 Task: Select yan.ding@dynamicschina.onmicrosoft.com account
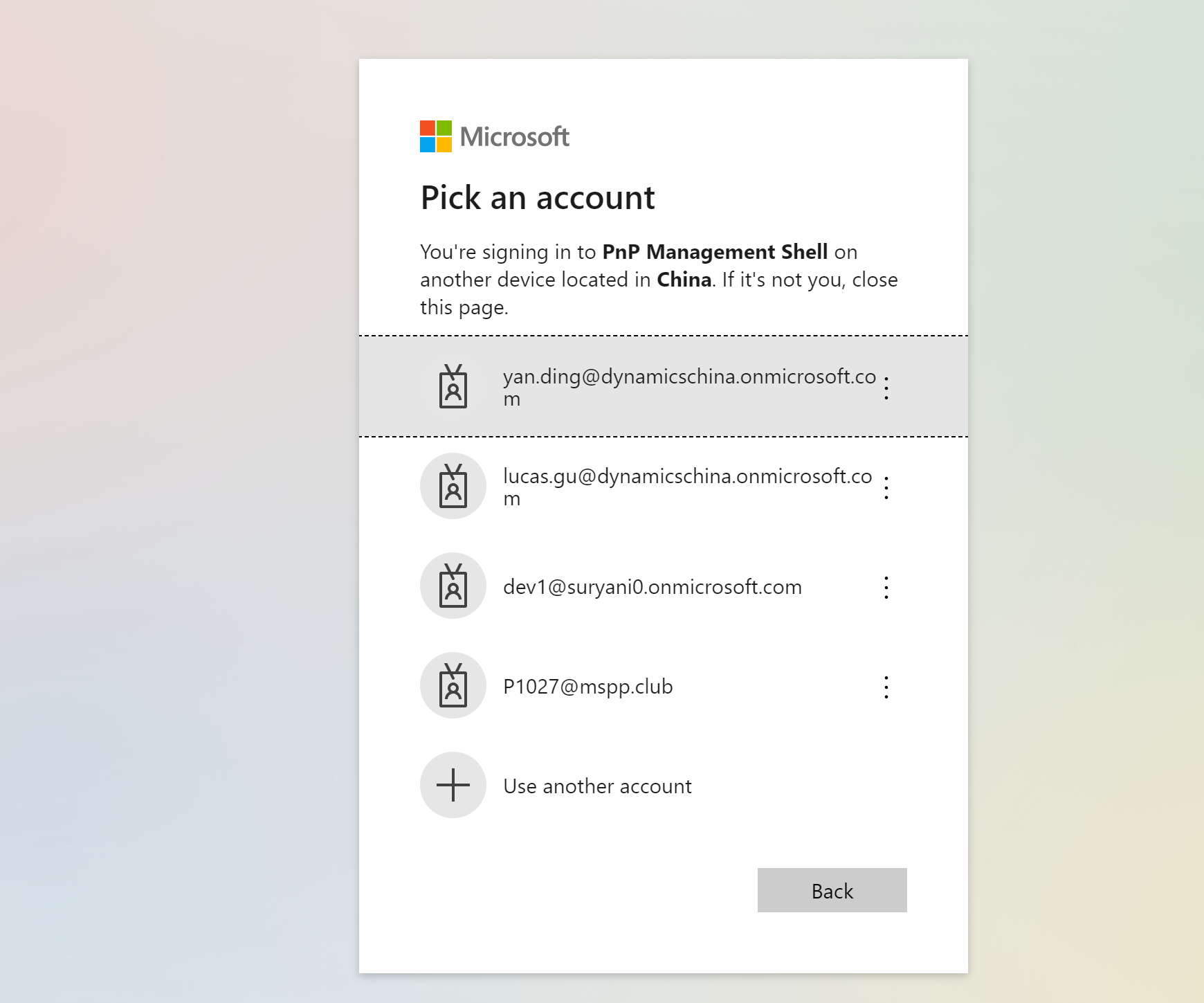pyautogui.click(x=663, y=386)
